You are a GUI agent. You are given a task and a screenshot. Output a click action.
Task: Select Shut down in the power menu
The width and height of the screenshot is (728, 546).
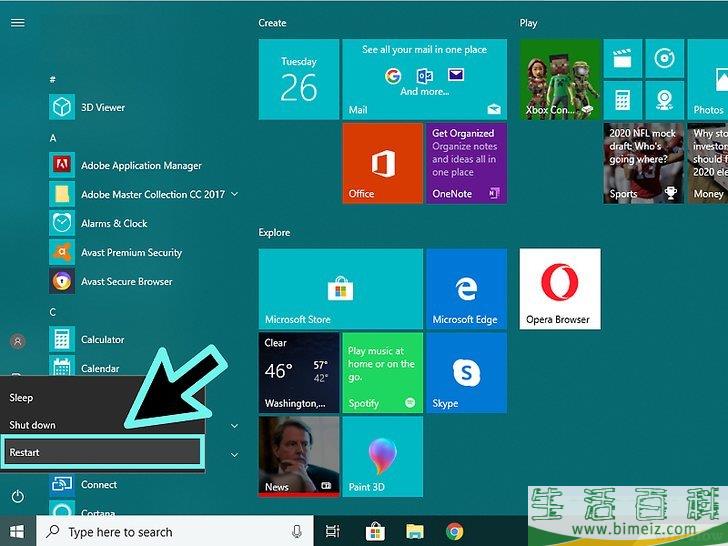(x=32, y=425)
